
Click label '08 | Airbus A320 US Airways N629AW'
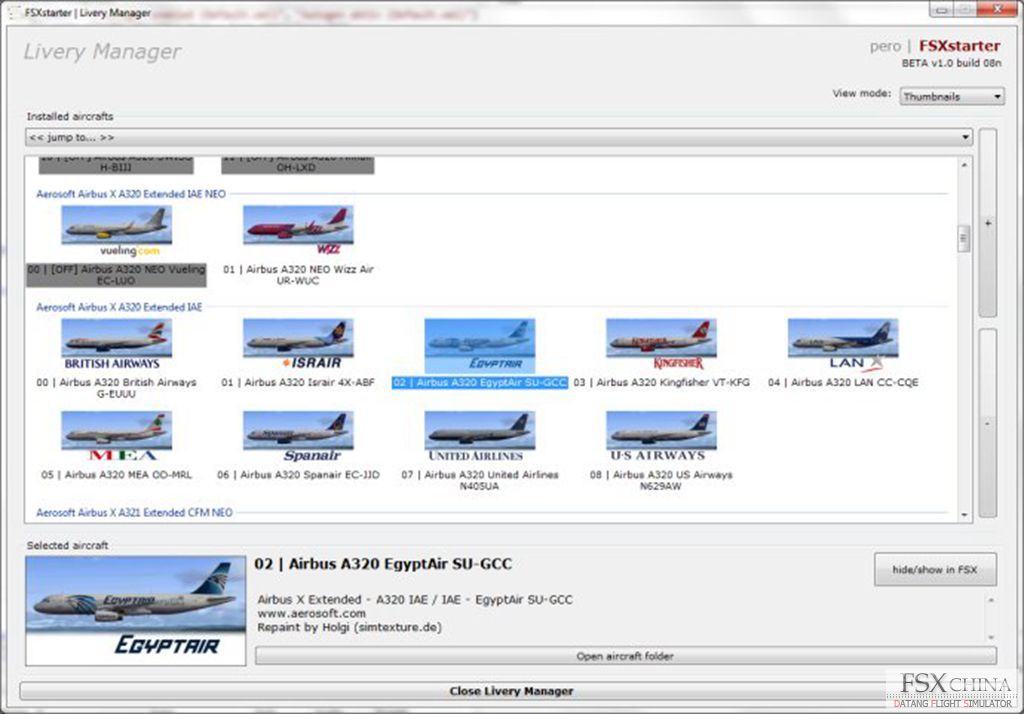click(661, 480)
